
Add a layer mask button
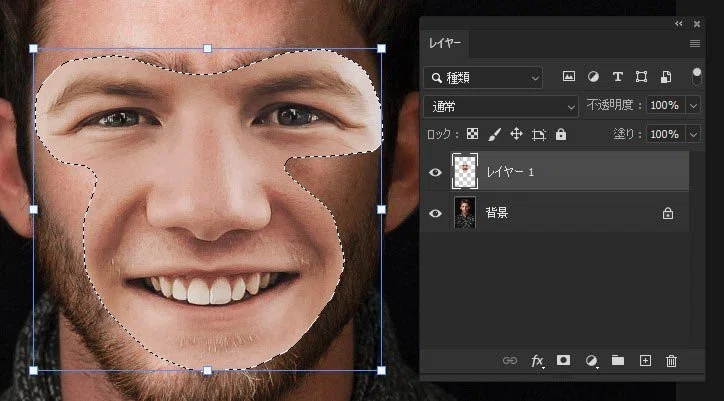(x=563, y=360)
